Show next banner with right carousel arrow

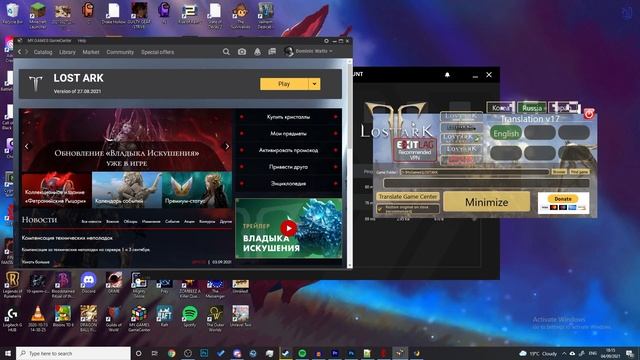[227, 146]
